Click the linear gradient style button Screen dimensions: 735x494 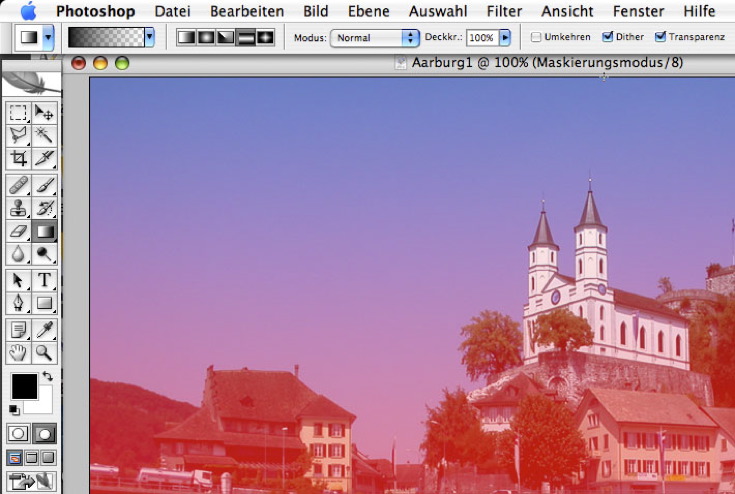point(186,37)
